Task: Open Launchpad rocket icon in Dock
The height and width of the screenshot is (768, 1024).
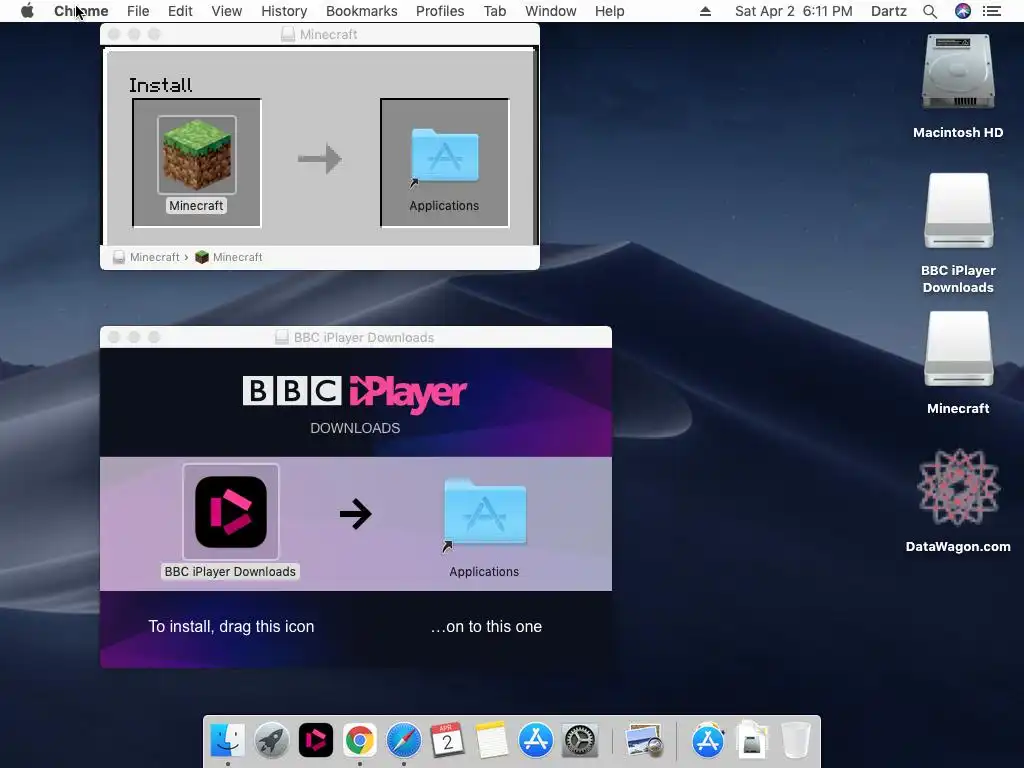Action: click(272, 741)
